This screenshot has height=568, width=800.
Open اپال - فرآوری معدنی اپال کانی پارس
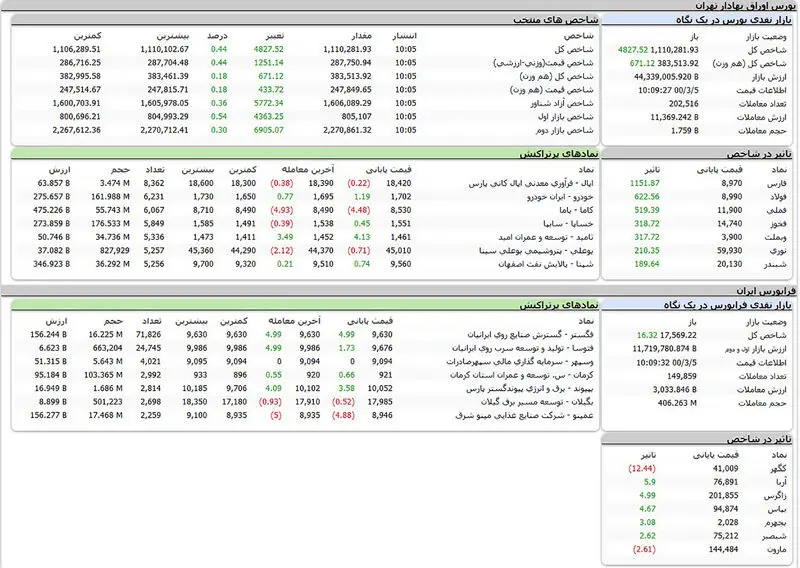click(x=531, y=183)
